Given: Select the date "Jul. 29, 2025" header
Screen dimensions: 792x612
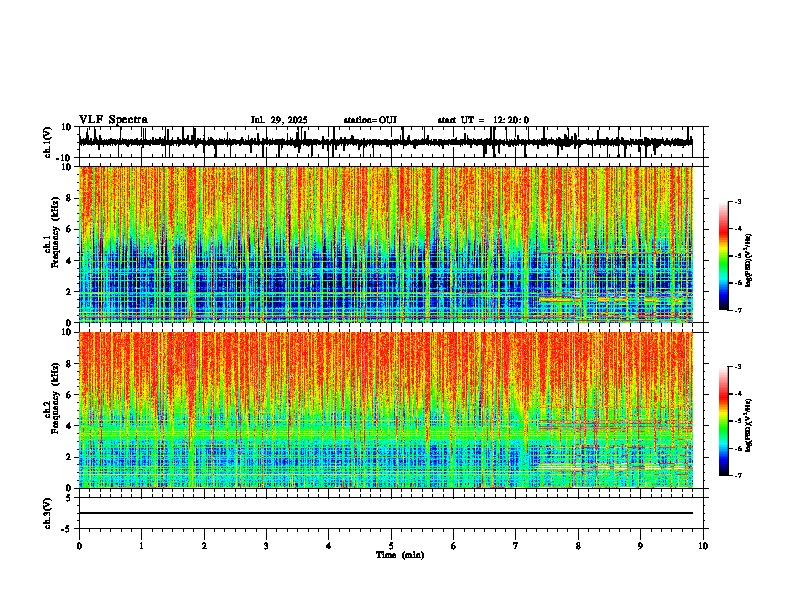Looking at the screenshot, I should (x=279, y=120).
